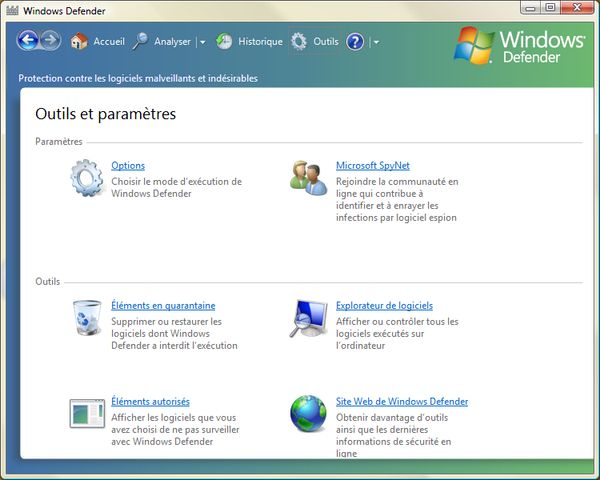This screenshot has width=600, height=480.
Task: Click the recycle bin quarantine icon
Action: pyautogui.click(x=87, y=317)
